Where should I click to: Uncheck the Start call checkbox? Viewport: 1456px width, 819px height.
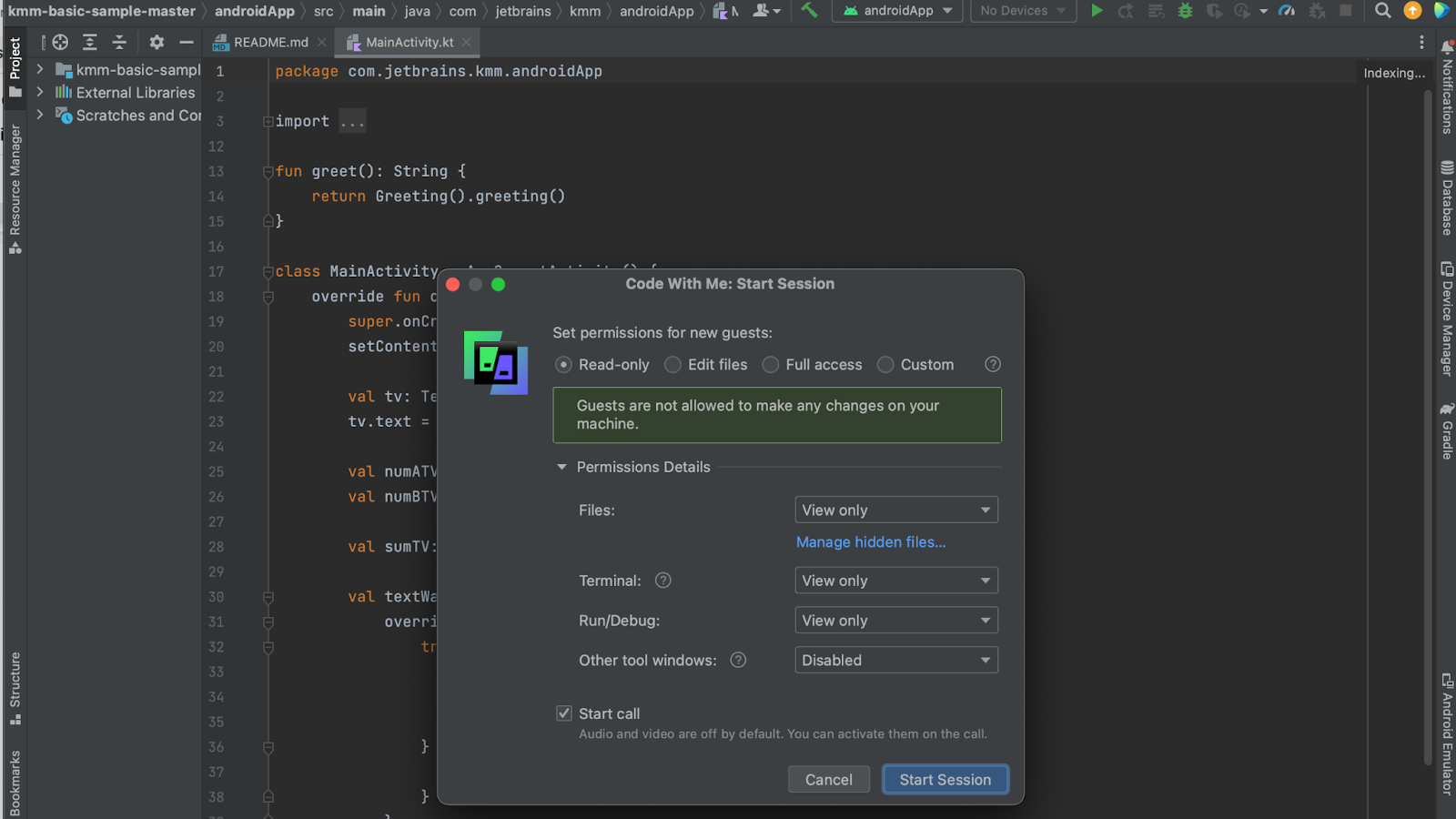coord(564,713)
